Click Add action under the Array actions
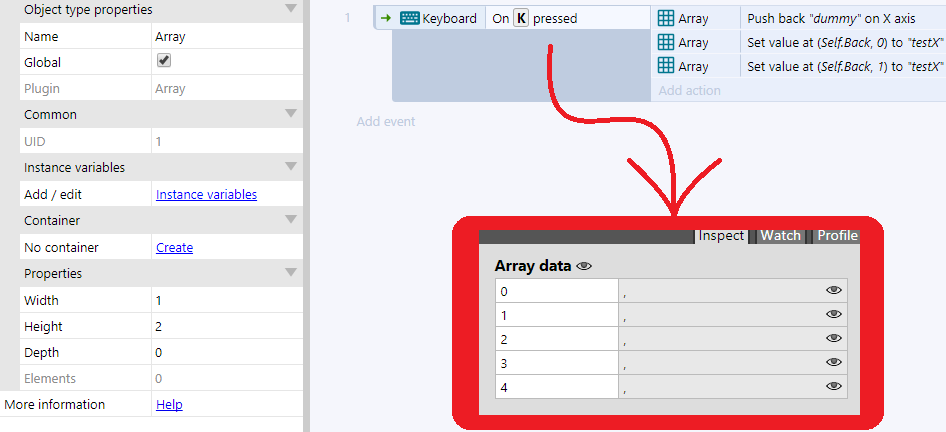Viewport: 946px width, 432px height. pyautogui.click(x=690, y=91)
